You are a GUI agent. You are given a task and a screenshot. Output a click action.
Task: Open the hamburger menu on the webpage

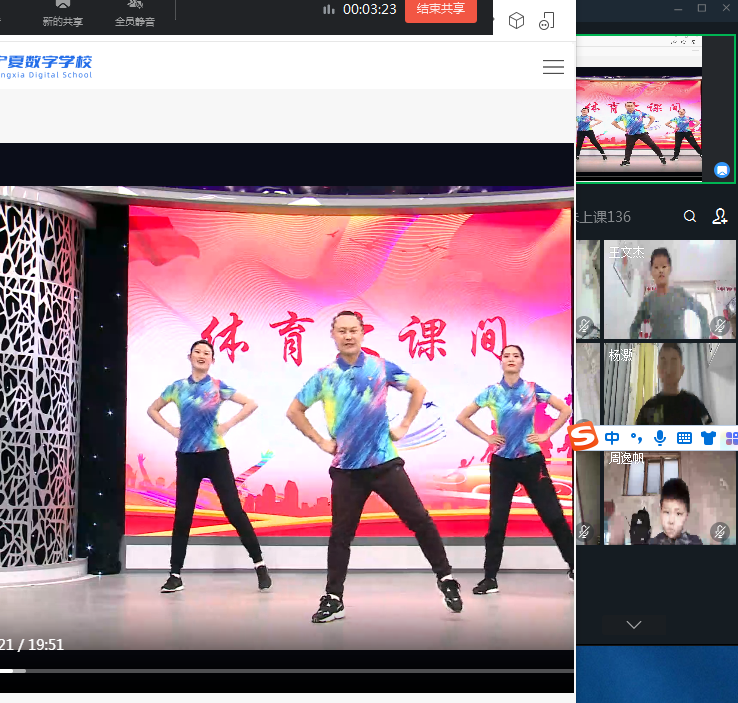point(553,67)
